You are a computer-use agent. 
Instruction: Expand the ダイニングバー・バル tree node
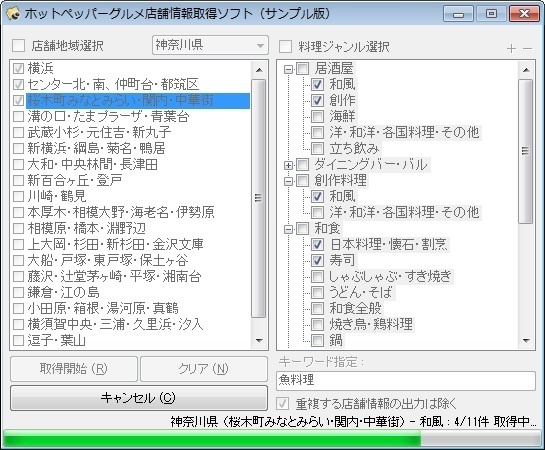288,165
